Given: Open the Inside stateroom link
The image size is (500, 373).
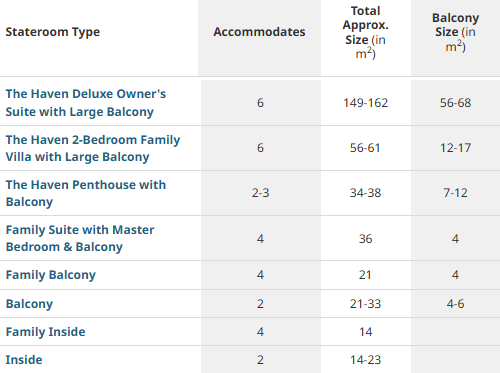Looking at the screenshot, I should point(24,360).
